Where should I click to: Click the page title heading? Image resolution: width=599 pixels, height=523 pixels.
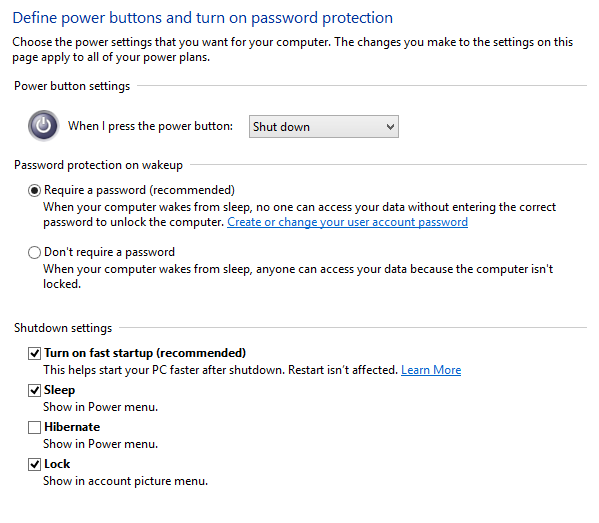pyautogui.click(x=202, y=18)
